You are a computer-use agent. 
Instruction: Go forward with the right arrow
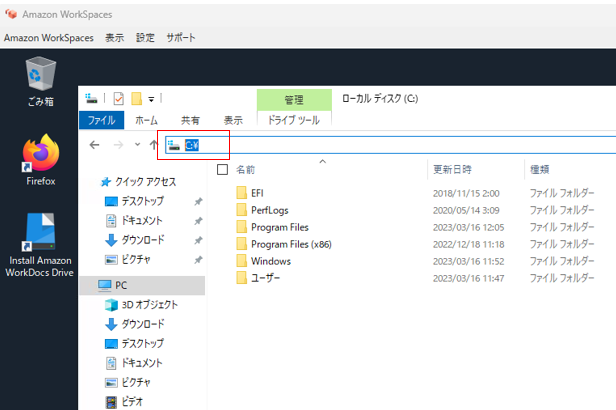(118, 145)
